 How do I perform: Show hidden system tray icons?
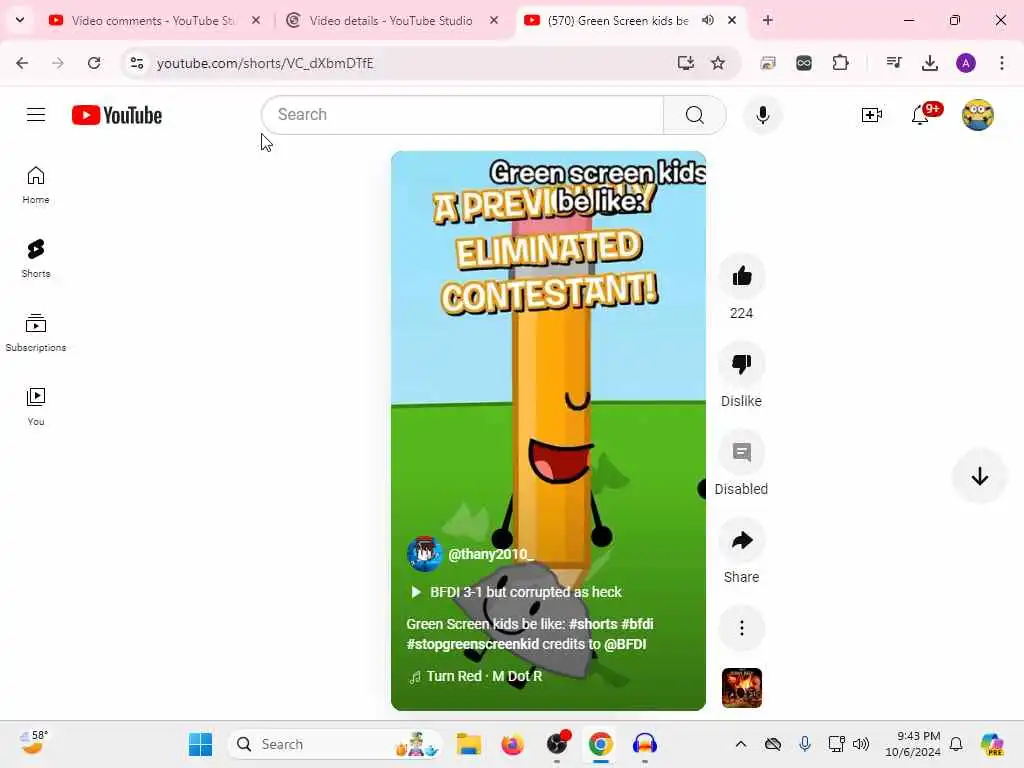pos(741,744)
